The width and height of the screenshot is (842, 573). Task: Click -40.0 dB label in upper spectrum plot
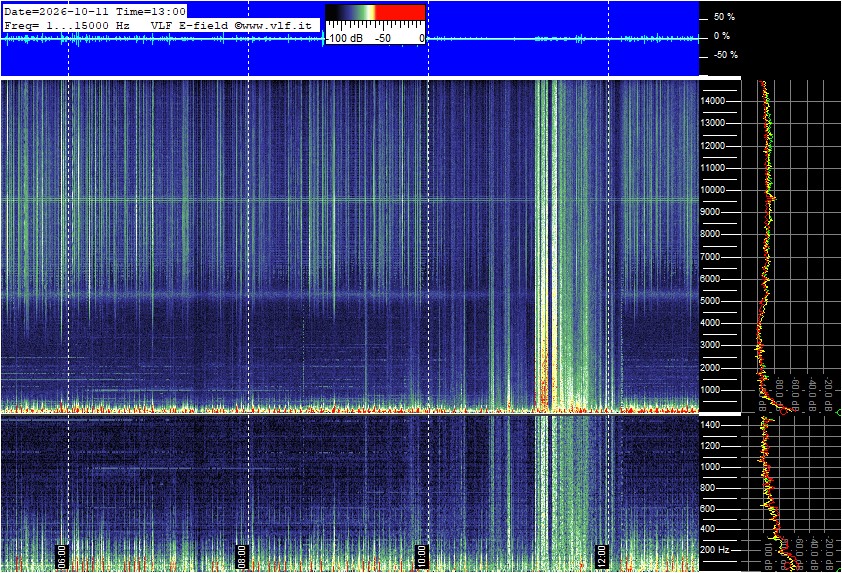pyautogui.click(x=812, y=394)
